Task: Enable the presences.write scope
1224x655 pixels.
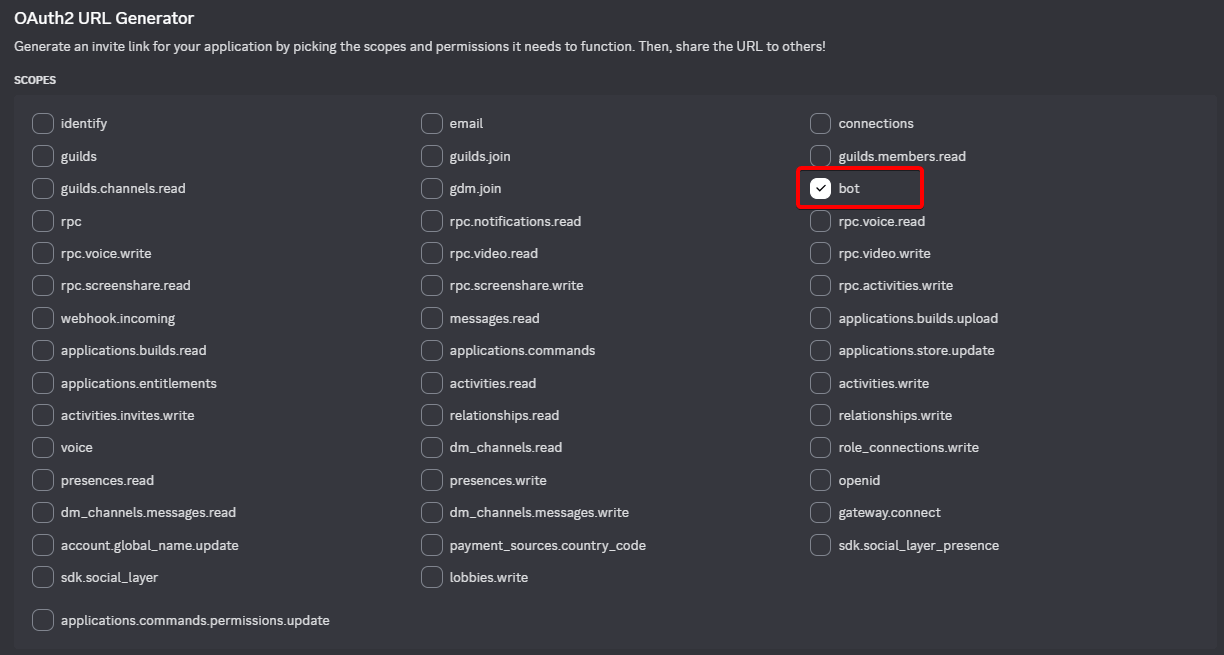Action: 431,480
